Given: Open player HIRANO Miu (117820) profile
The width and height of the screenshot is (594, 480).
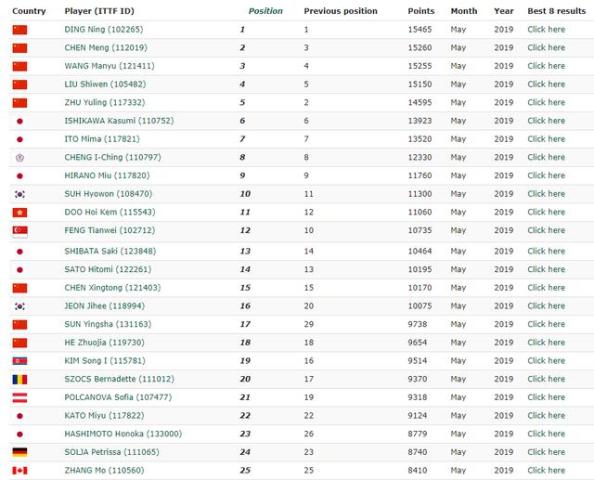Looking at the screenshot, I should click(x=107, y=175).
